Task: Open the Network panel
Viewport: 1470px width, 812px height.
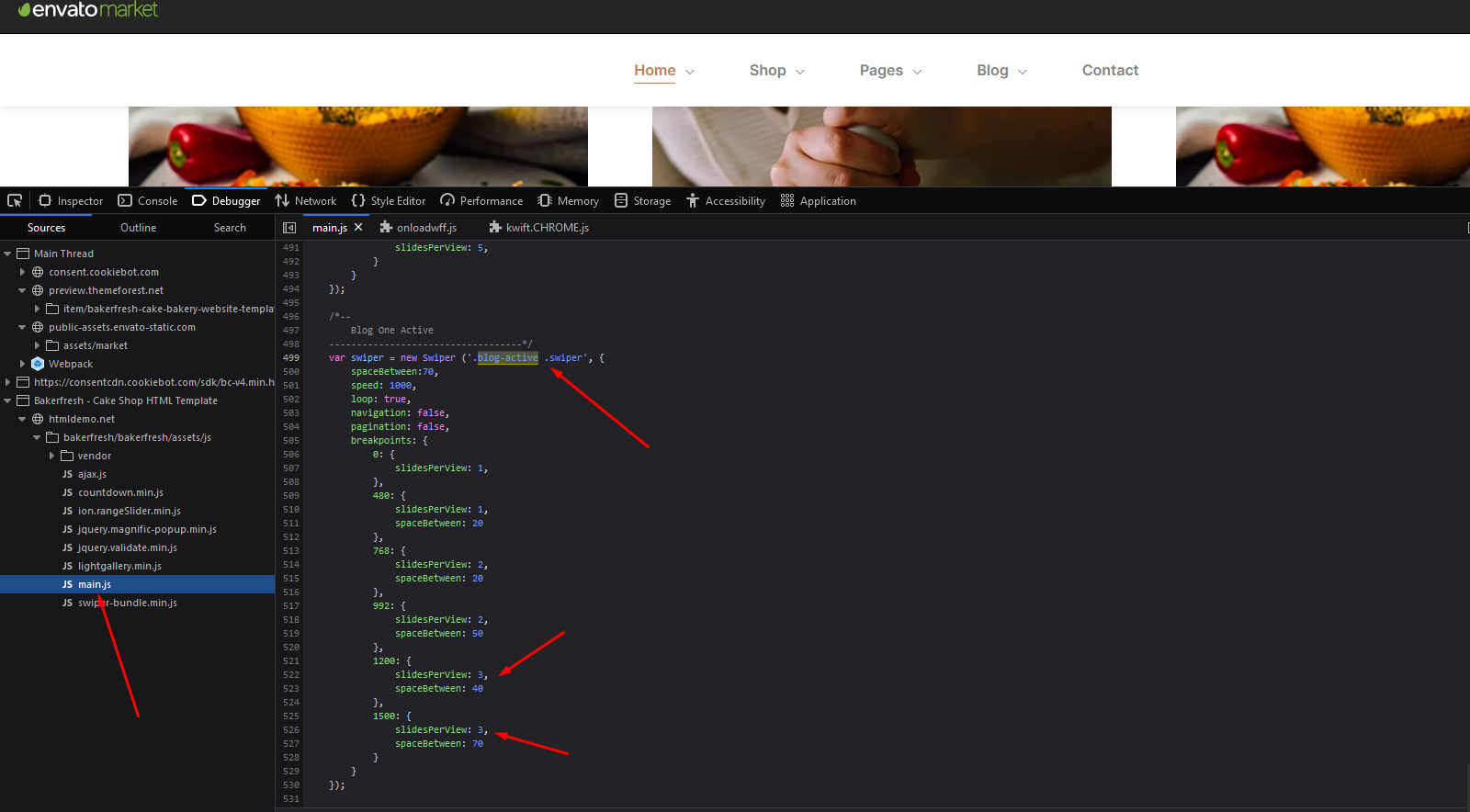Action: click(306, 200)
